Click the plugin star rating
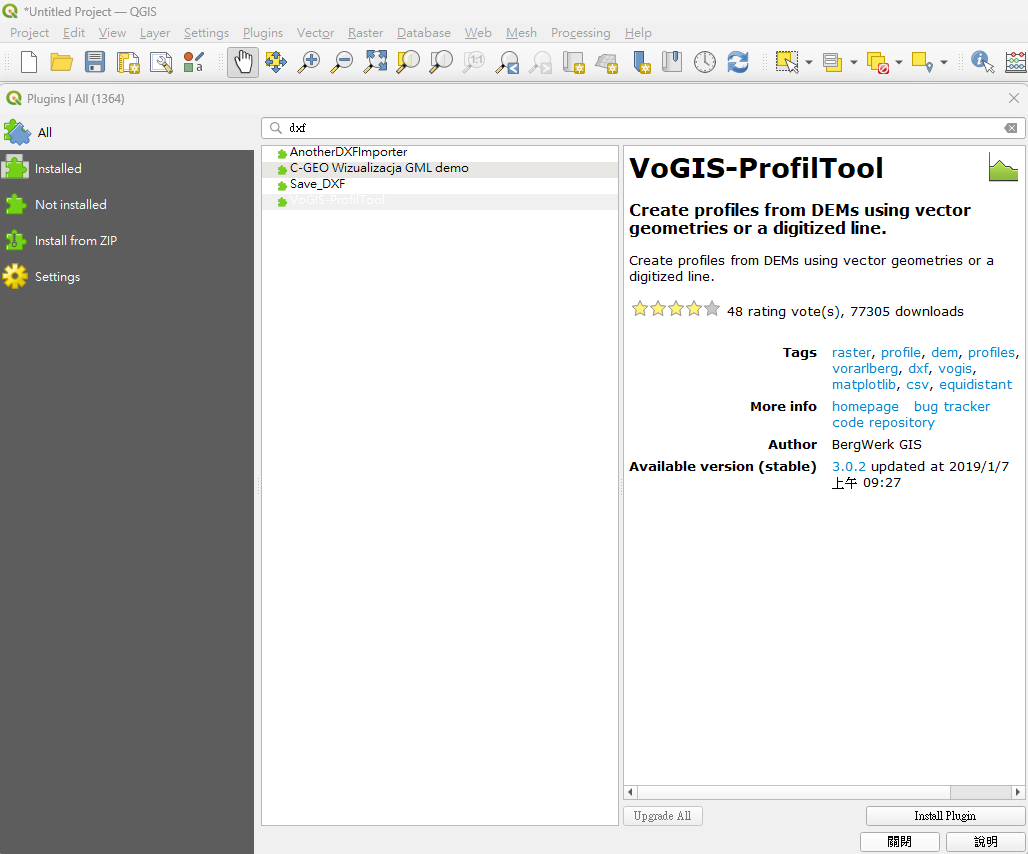The image size is (1028, 854). pyautogui.click(x=676, y=309)
